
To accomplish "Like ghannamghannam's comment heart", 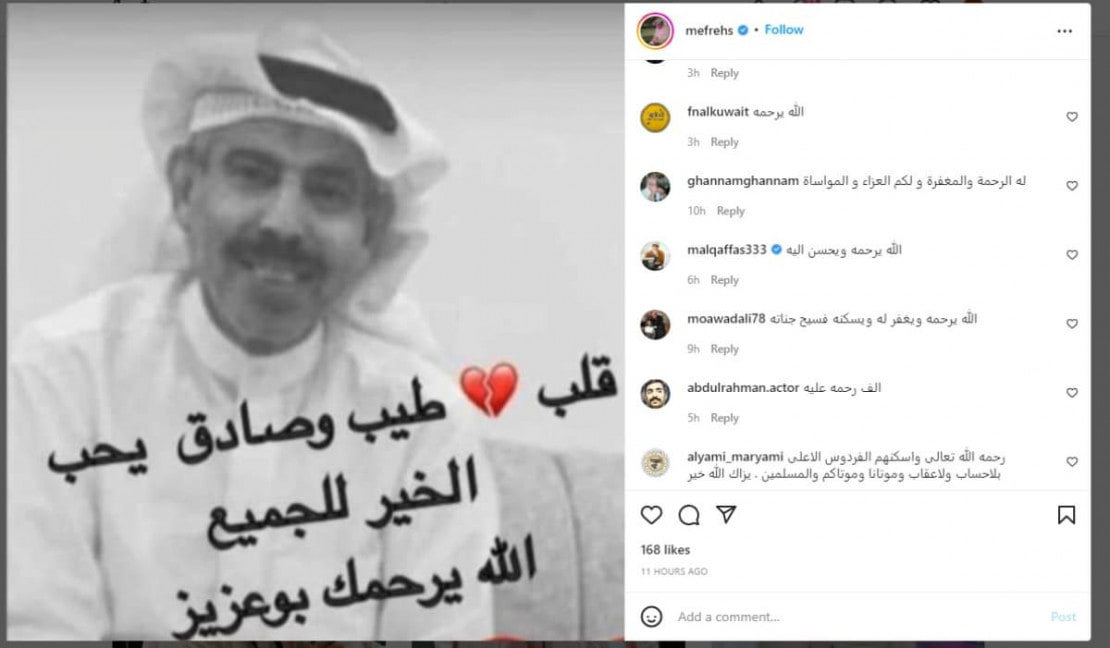I will [1072, 186].
